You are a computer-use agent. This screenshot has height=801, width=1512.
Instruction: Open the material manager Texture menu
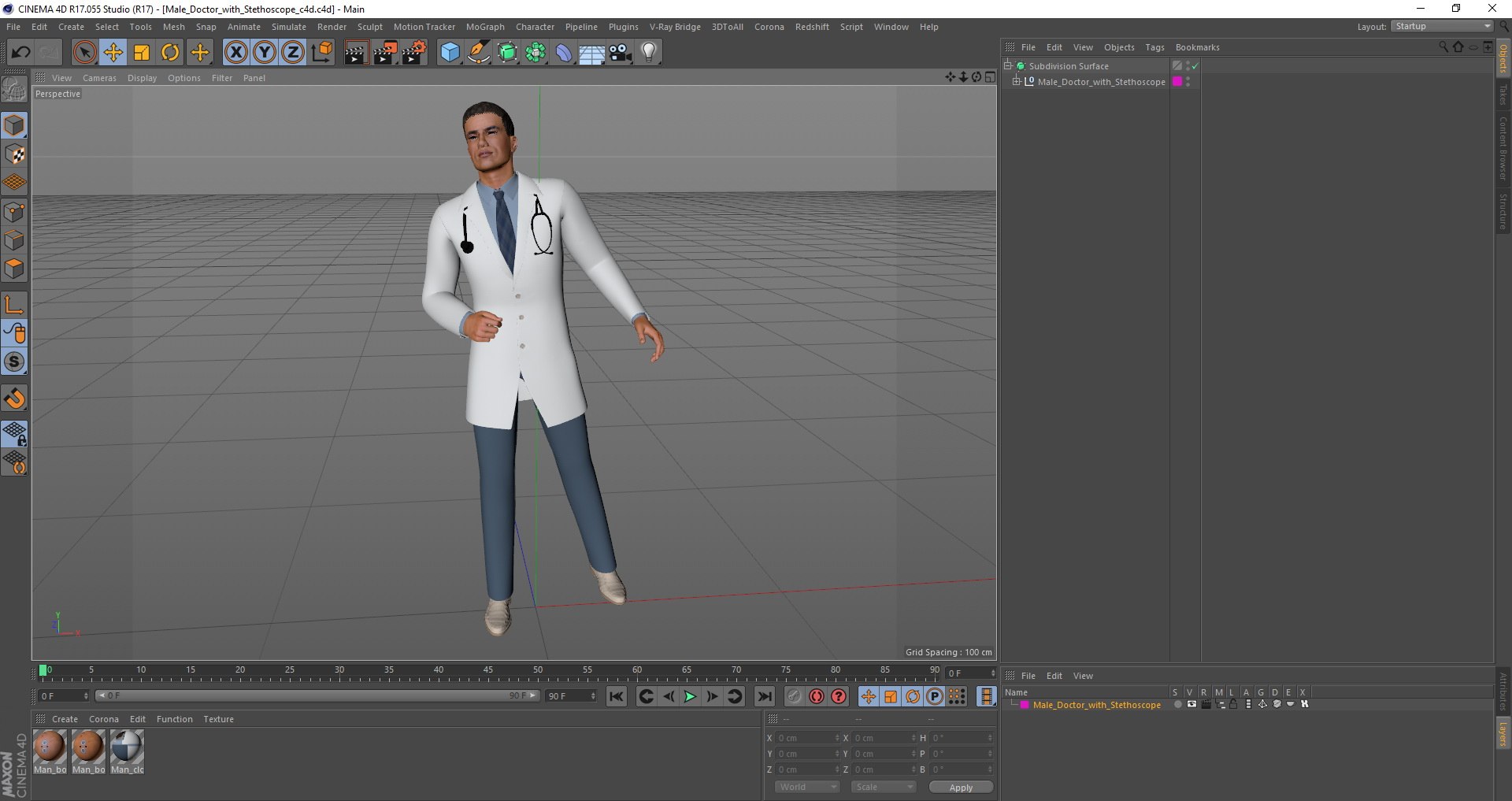coord(218,719)
